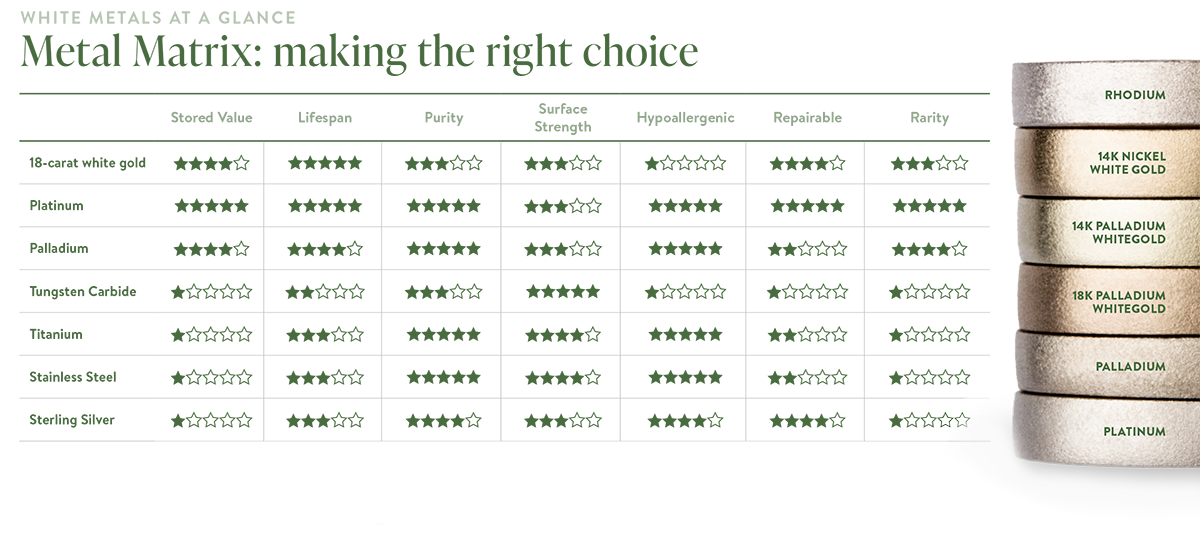Select the Rarity column header

click(929, 118)
